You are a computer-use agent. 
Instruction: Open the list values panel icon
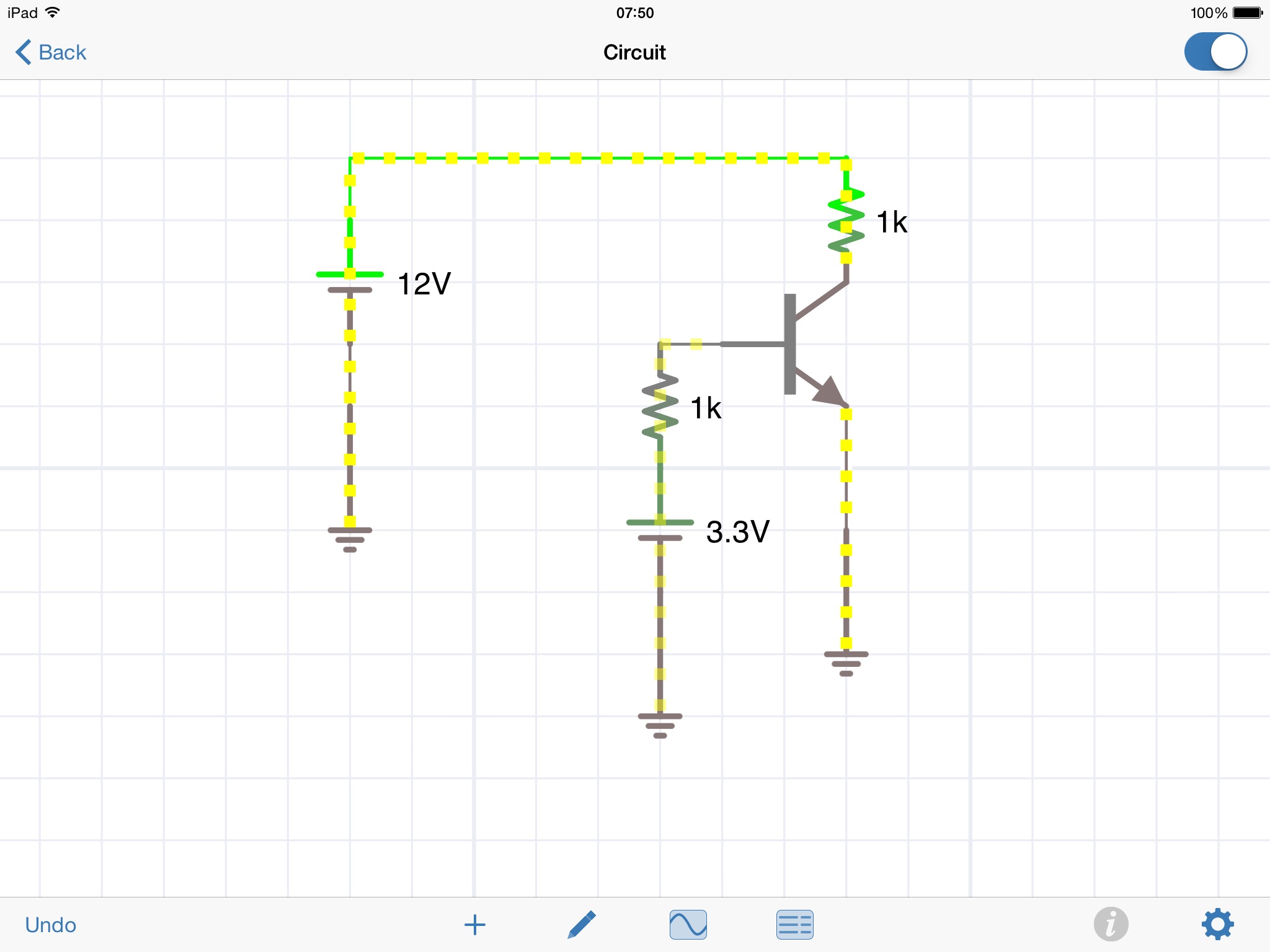(794, 925)
